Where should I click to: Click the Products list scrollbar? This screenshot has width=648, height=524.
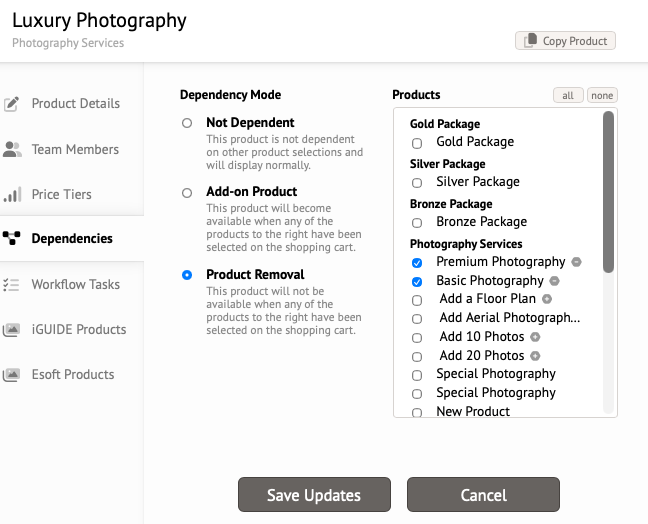[608, 192]
